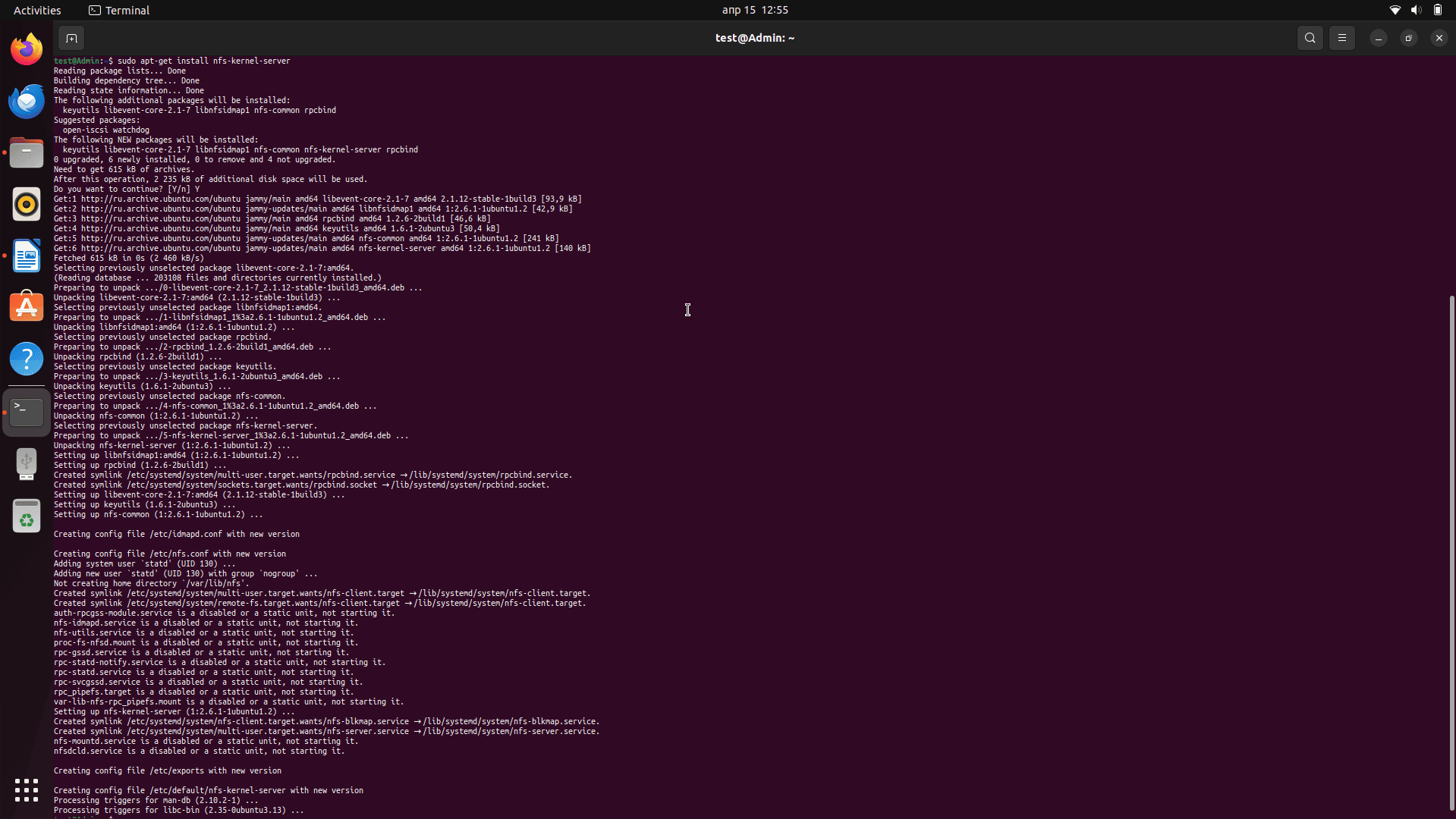The width and height of the screenshot is (1456, 819).
Task: Click the terminal search icon
Action: coord(1310,38)
